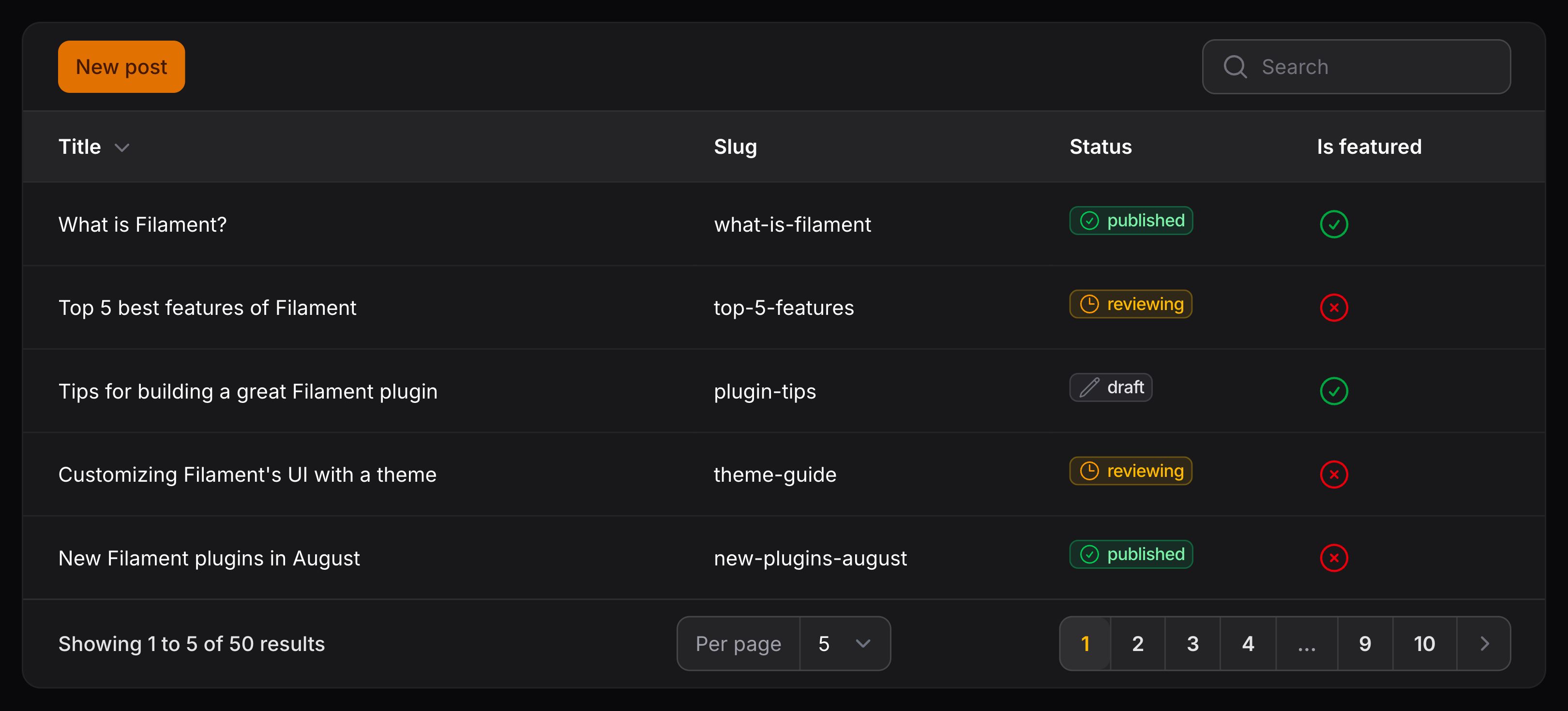Click the green check icon for What is Filament?
The image size is (1568, 711).
[1334, 224]
